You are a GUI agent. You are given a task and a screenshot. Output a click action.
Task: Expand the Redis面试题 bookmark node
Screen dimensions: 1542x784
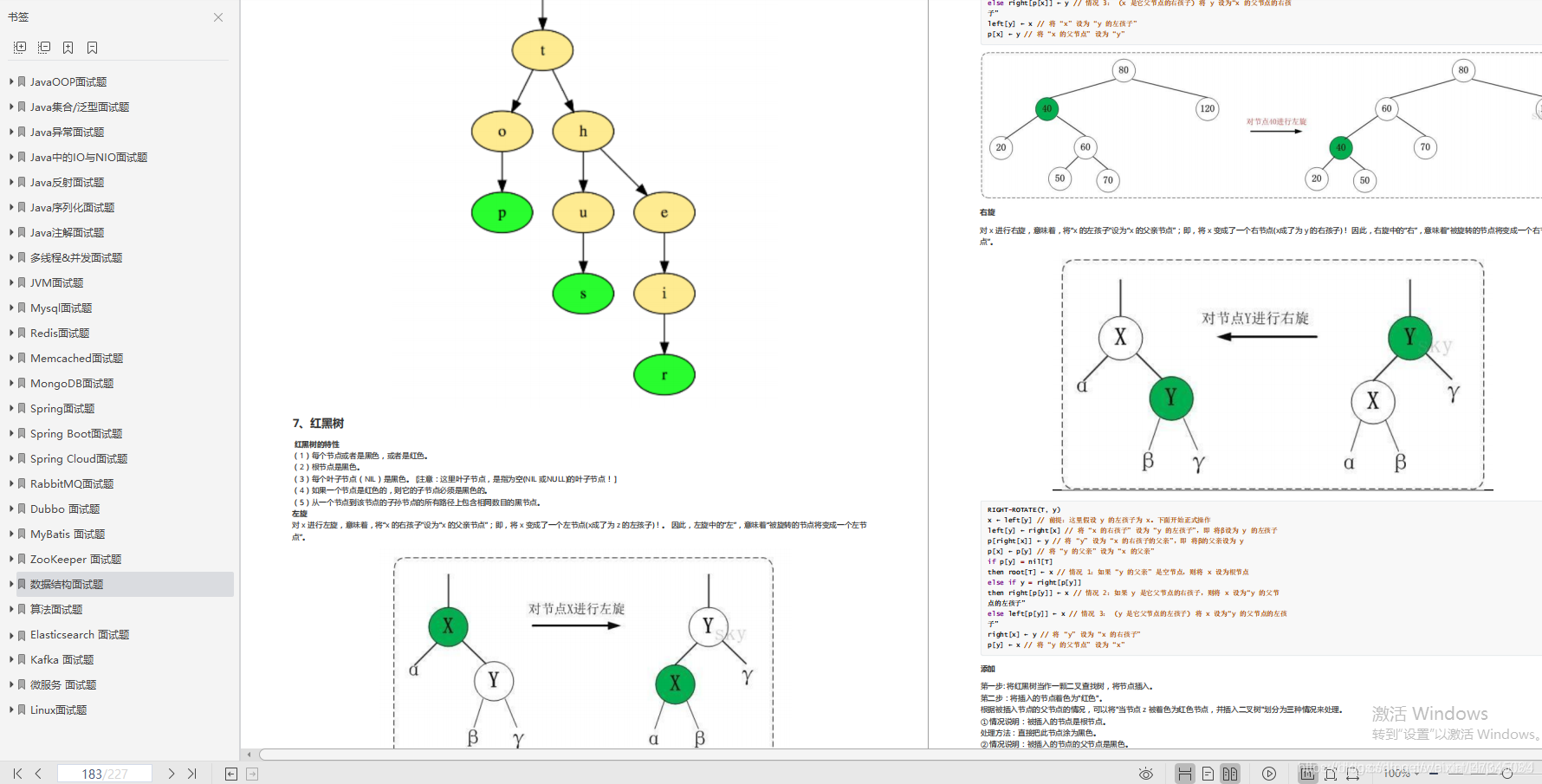[11, 333]
